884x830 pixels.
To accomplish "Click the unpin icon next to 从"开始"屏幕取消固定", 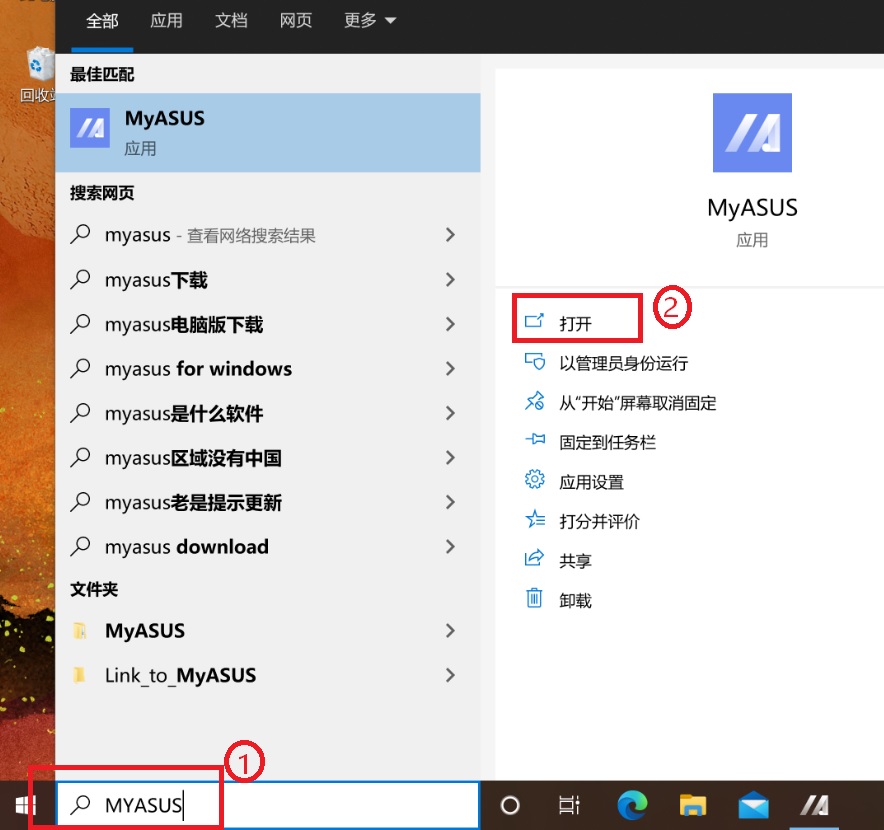I will 534,401.
